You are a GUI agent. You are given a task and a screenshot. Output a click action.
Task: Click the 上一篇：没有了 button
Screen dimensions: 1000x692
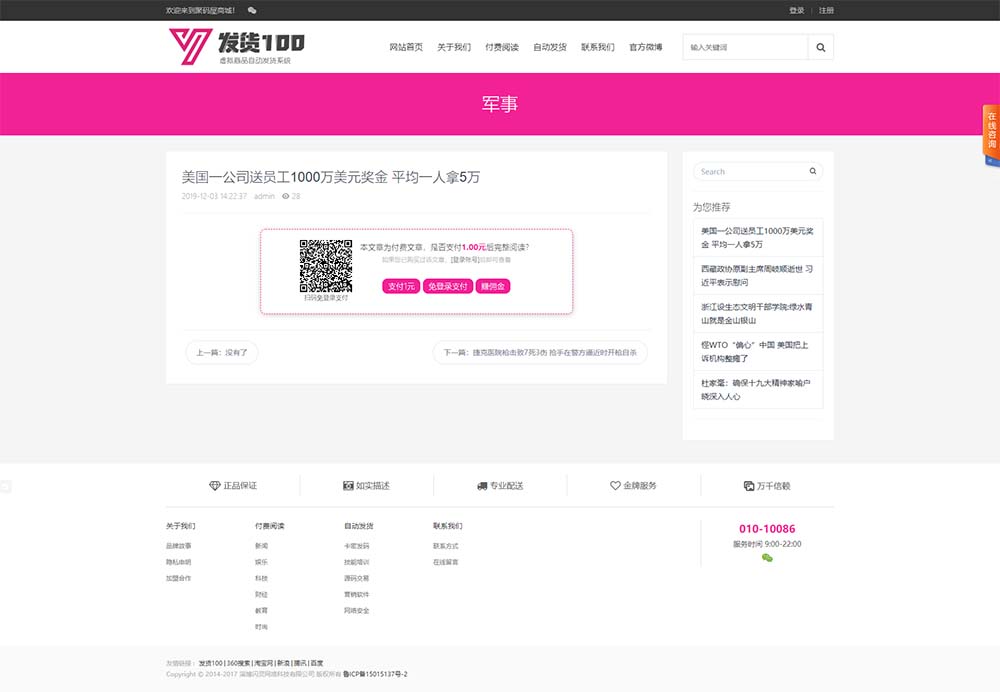coord(222,353)
